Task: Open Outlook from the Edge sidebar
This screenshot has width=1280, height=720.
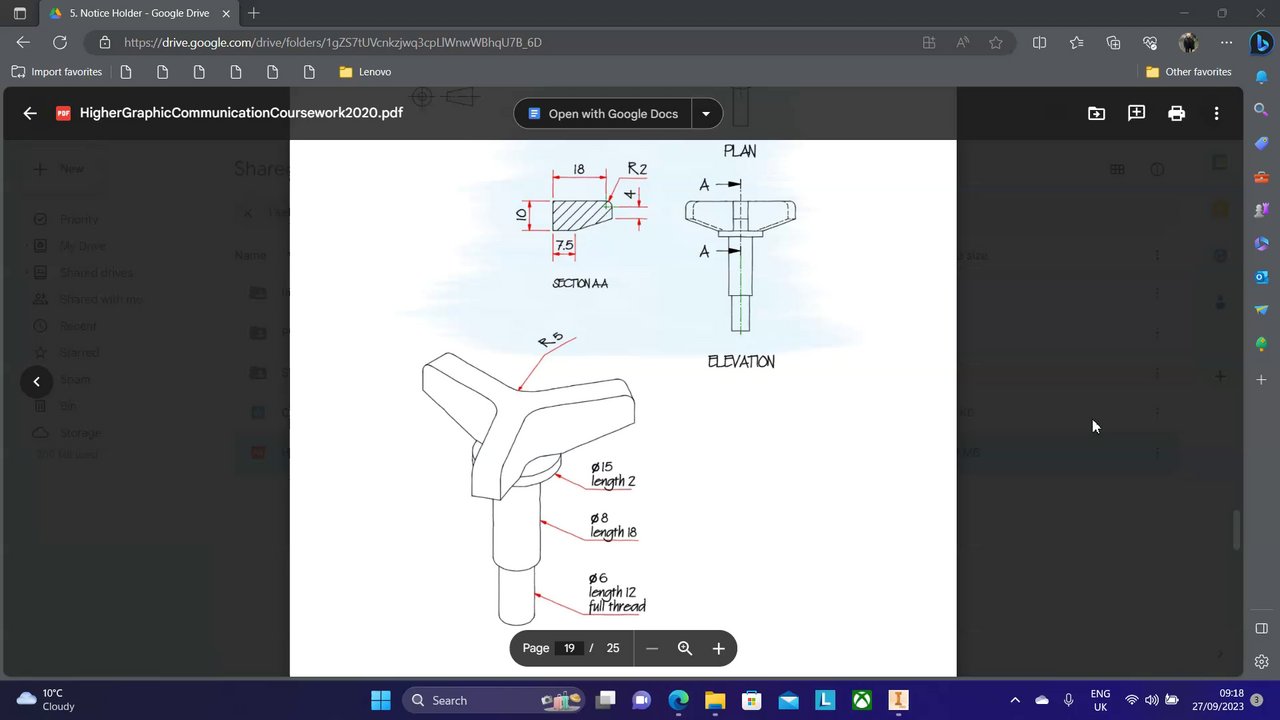Action: pos(1262,277)
